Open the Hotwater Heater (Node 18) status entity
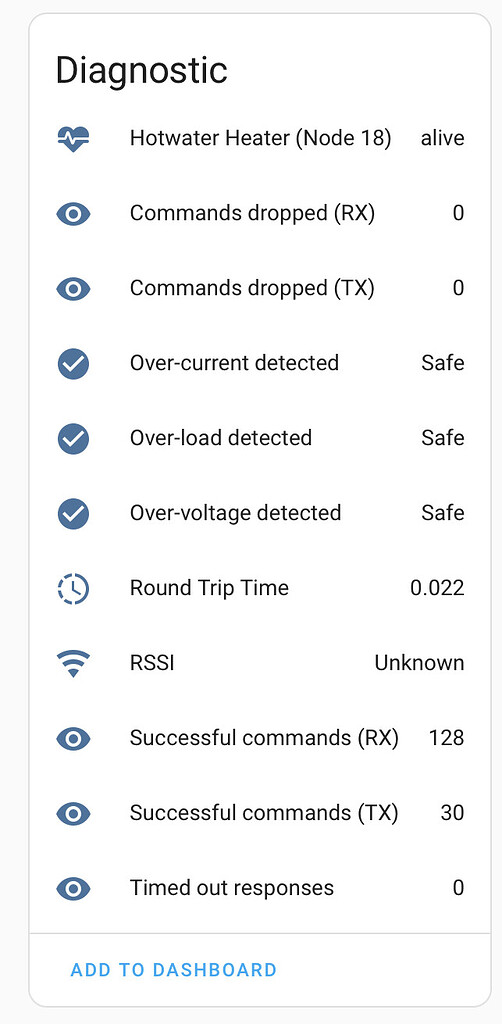This screenshot has width=502, height=1024. coord(260,138)
